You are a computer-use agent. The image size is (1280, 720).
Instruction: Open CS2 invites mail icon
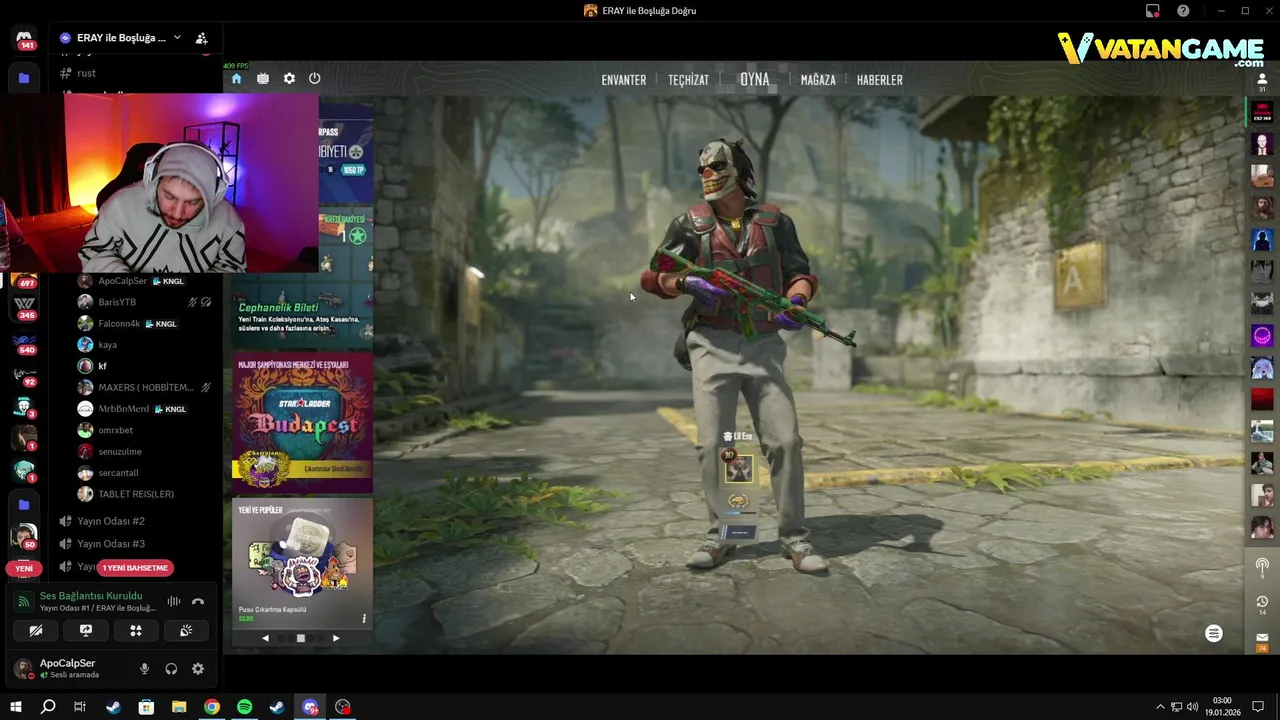(x=1262, y=640)
